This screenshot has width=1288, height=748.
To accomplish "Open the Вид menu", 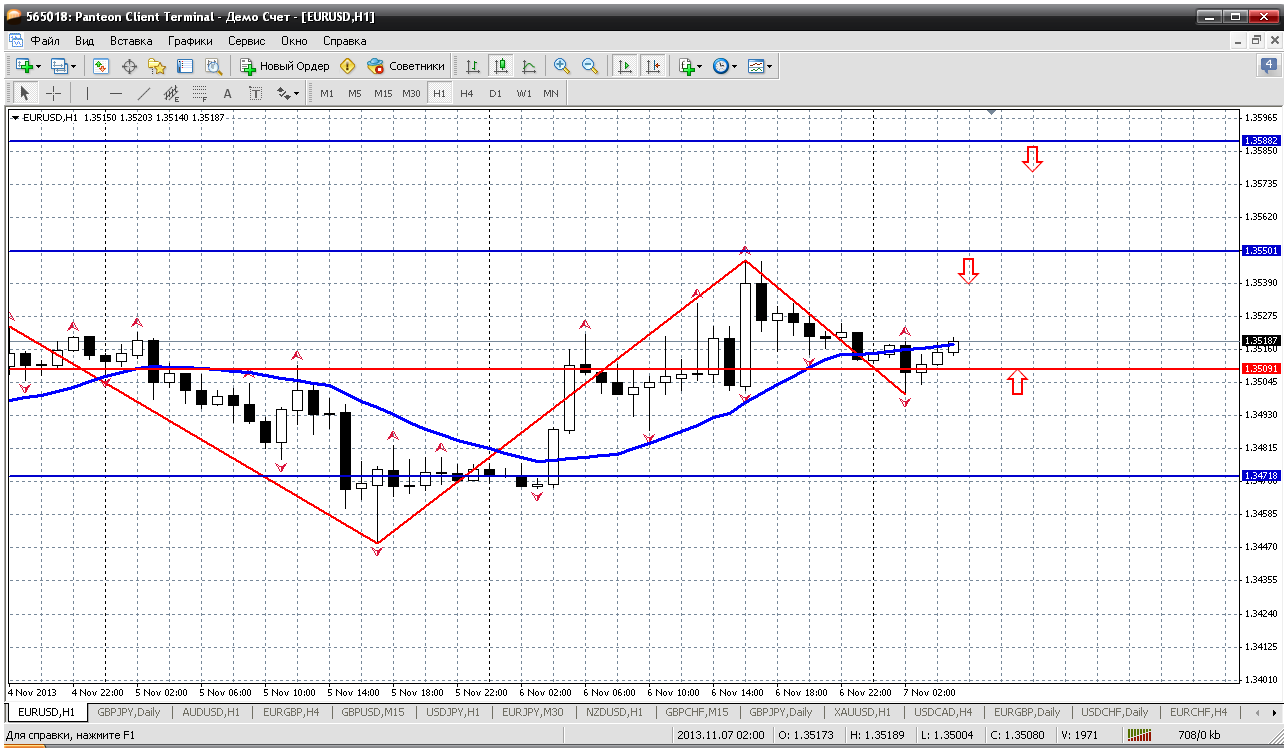I will [x=85, y=41].
